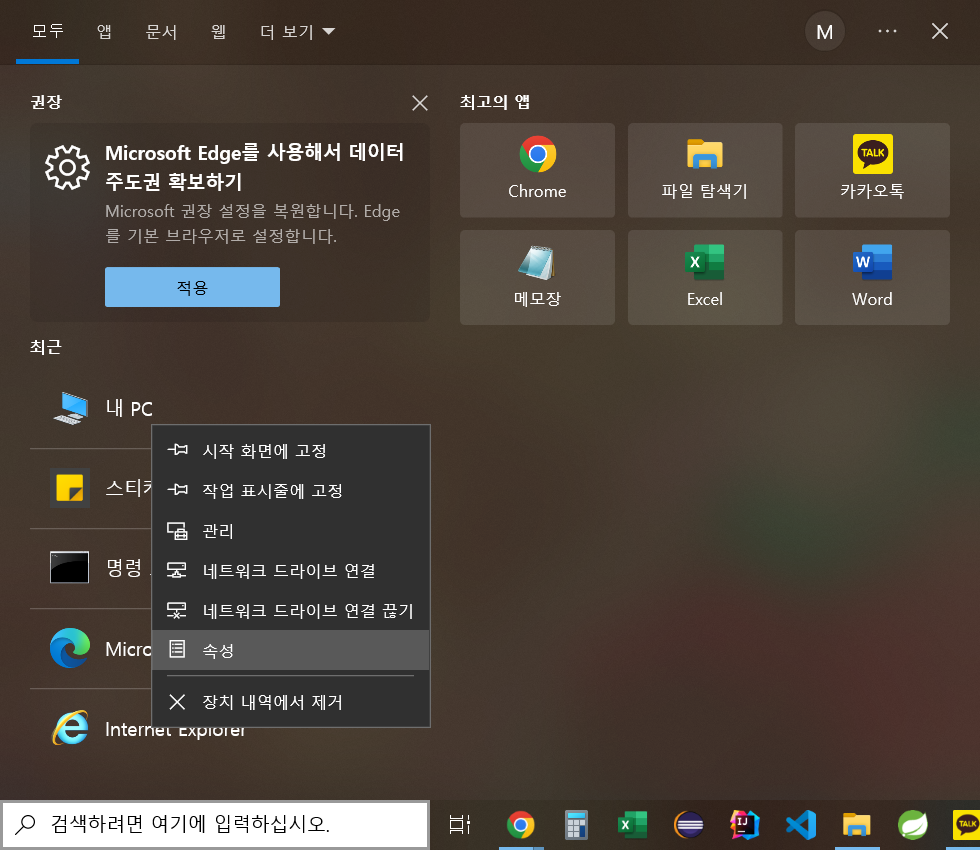980x850 pixels.
Task: Close the search panel
Action: [x=940, y=31]
